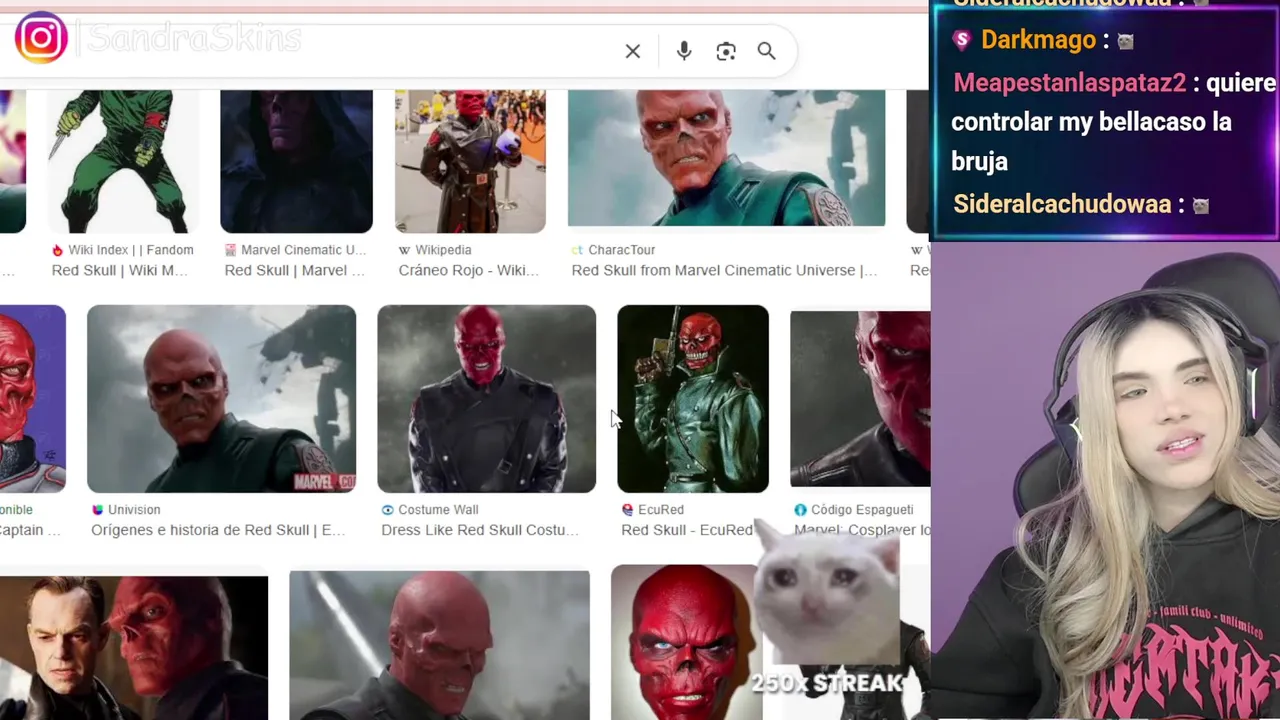Click the 'Univision' source label
This screenshot has height=720, width=1280.
134,510
